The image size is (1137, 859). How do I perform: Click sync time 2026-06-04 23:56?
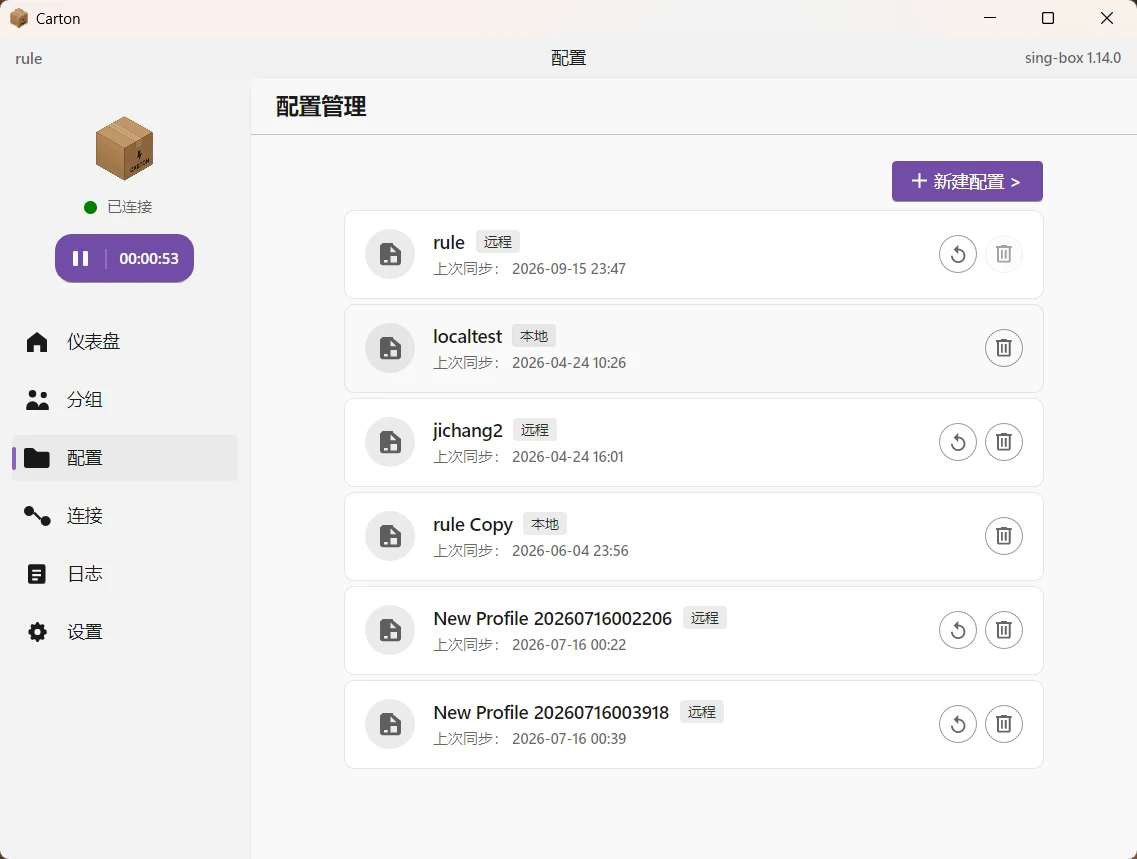coord(570,551)
